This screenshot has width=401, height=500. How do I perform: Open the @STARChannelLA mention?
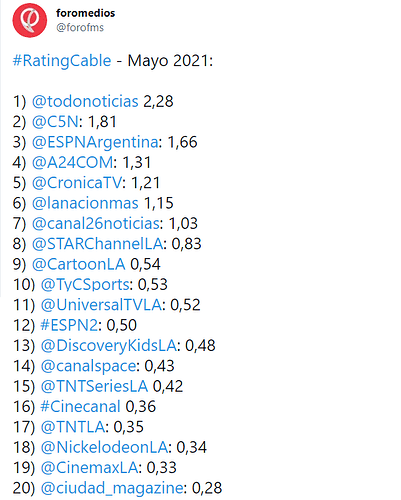point(97,244)
